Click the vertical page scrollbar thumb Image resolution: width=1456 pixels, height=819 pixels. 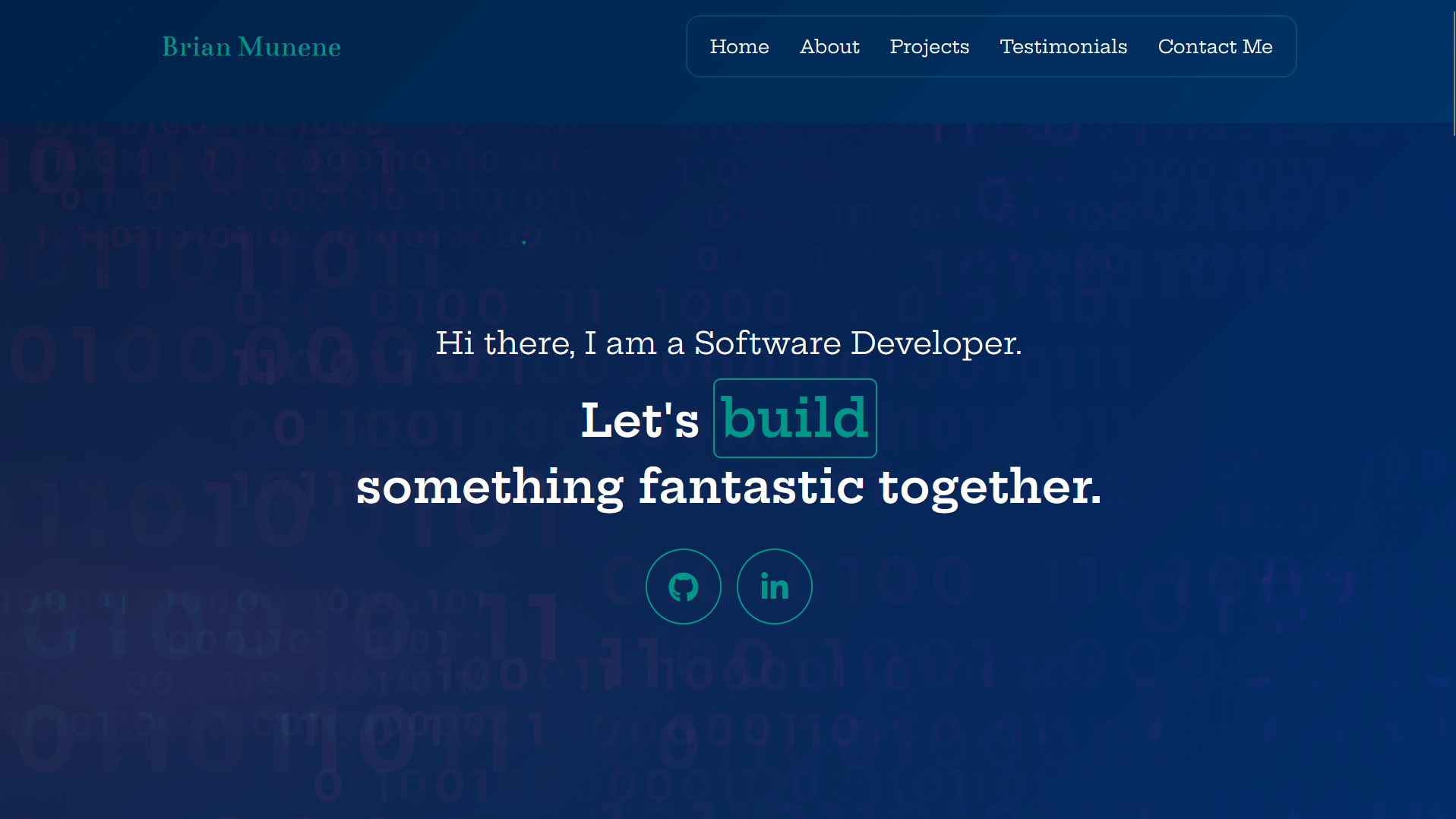pos(1453,68)
